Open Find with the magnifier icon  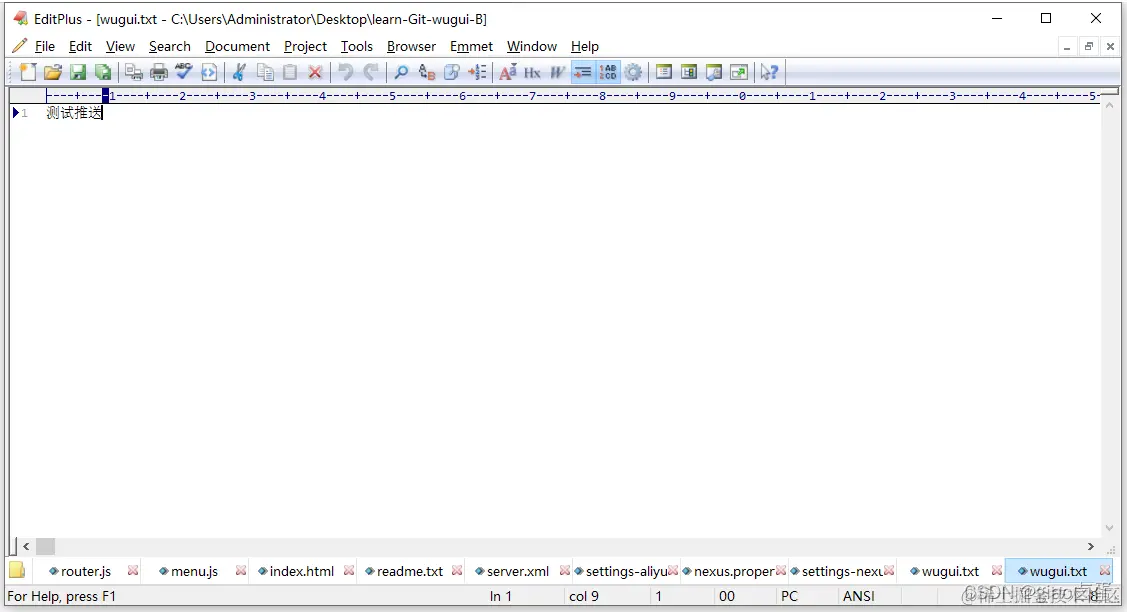(x=401, y=72)
